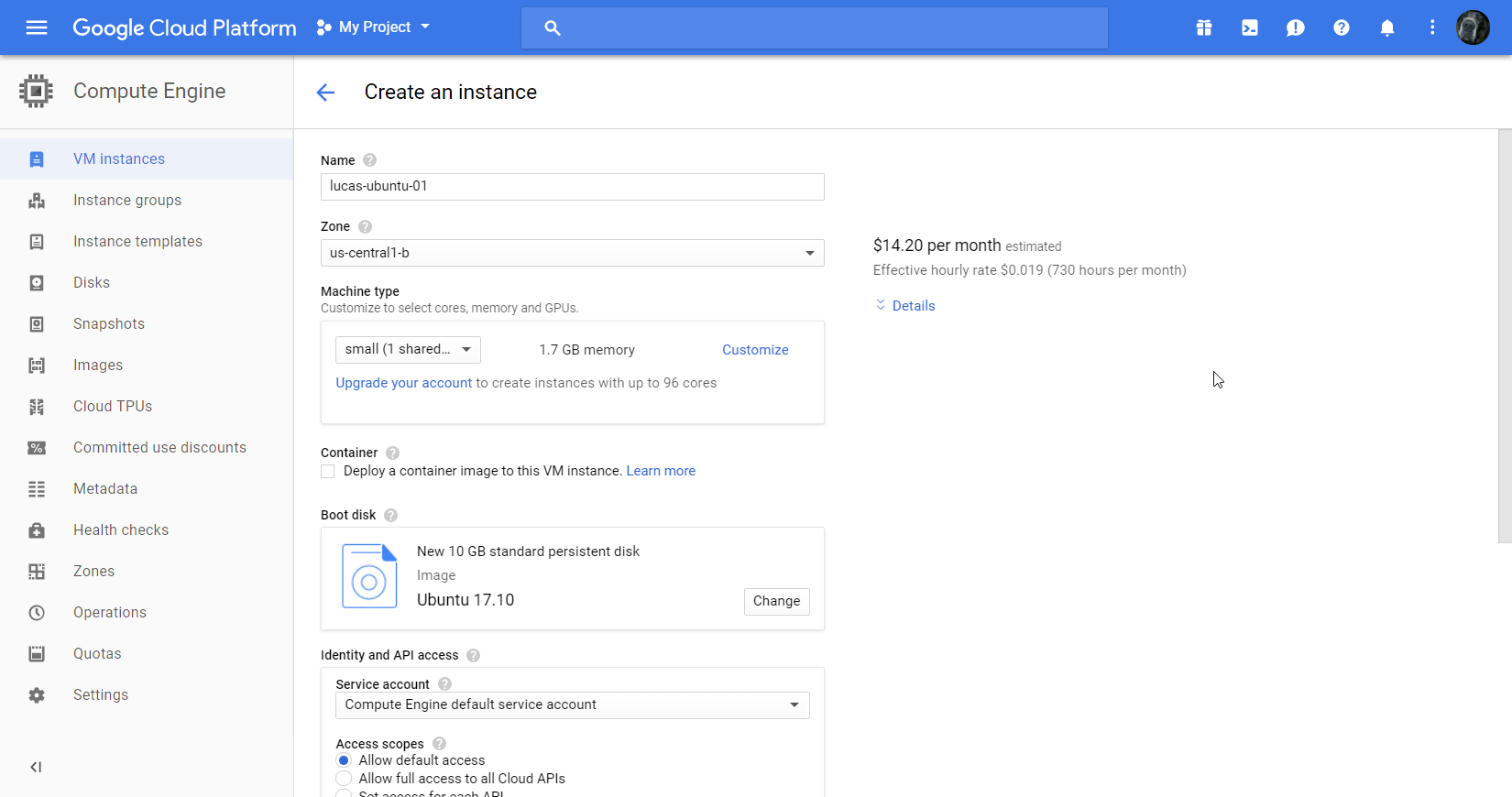Click the Operations clock icon
The image size is (1512, 797).
pyautogui.click(x=37, y=613)
